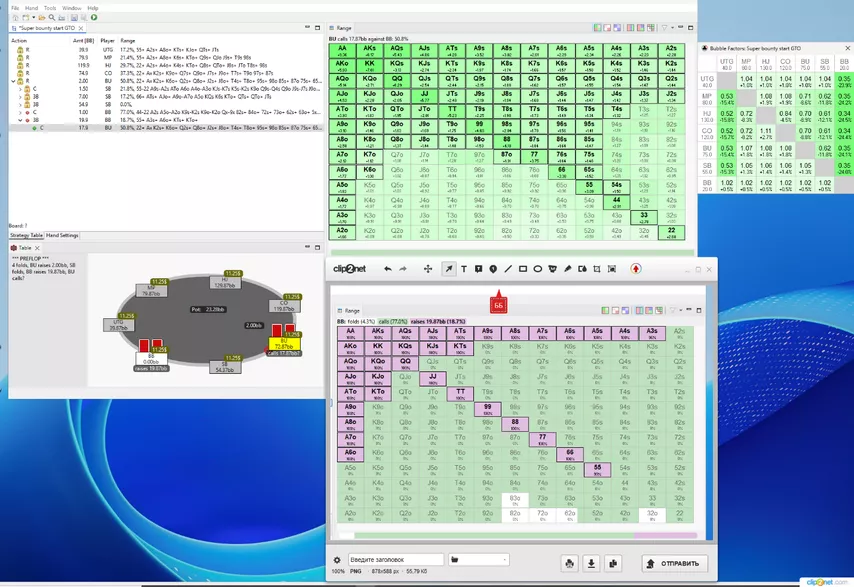Select the text tool in clip2net

click(x=464, y=269)
